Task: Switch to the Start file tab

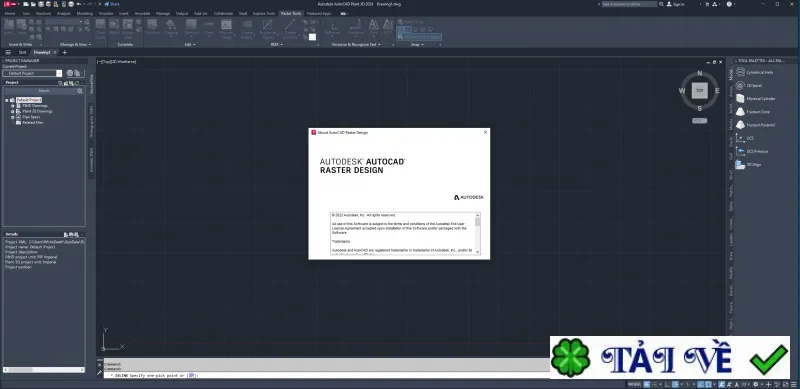Action: [22, 52]
